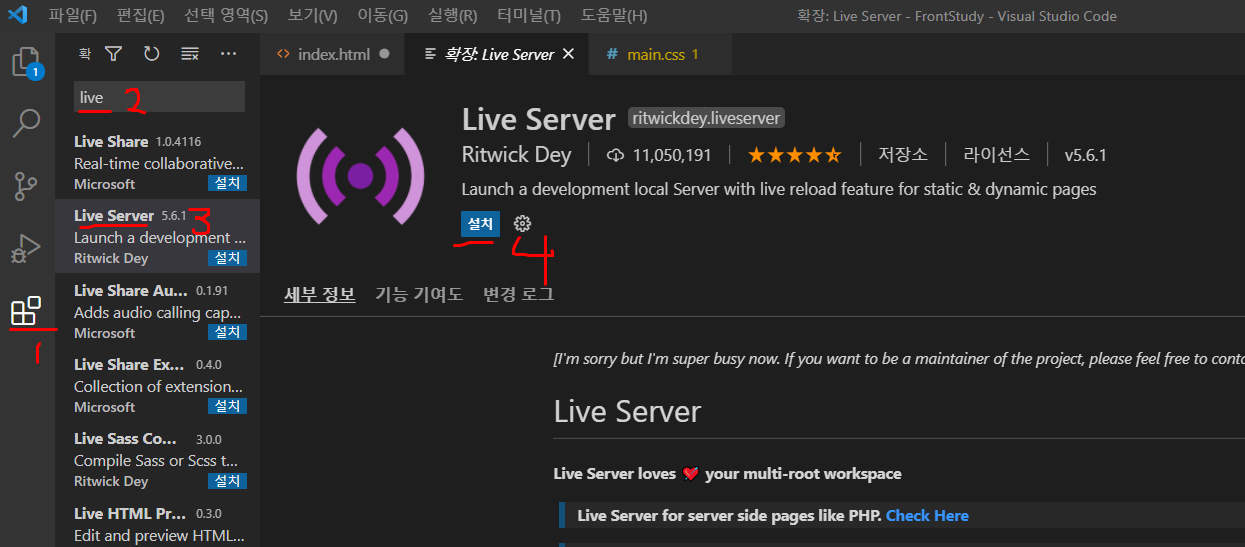The width and height of the screenshot is (1245, 547).
Task: Open extensions panel more actions menu
Action: click(x=229, y=53)
